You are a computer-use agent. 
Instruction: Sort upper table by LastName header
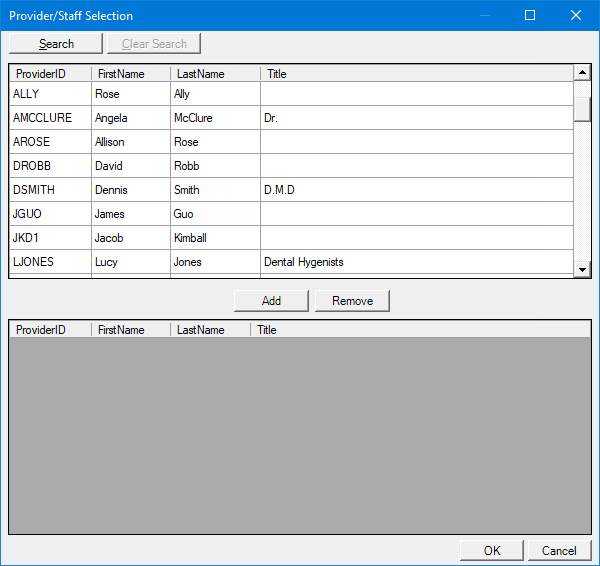coord(214,74)
